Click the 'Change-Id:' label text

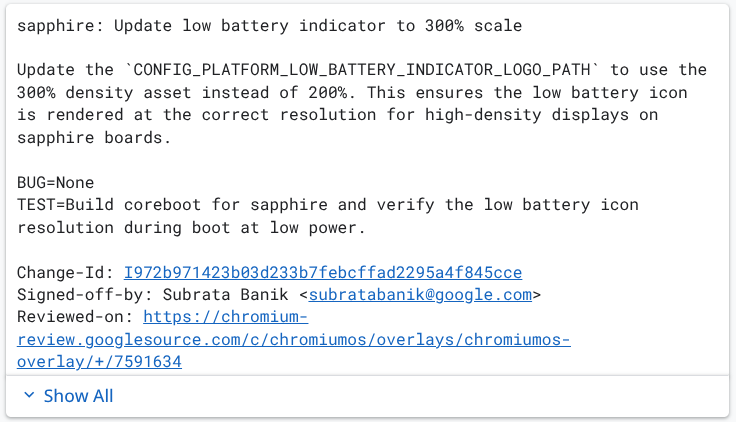click(x=65, y=272)
